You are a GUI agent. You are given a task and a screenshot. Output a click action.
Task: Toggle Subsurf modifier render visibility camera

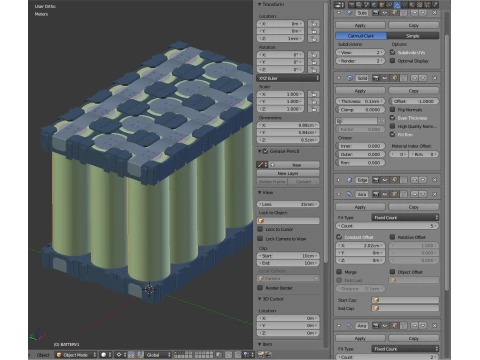point(376,13)
